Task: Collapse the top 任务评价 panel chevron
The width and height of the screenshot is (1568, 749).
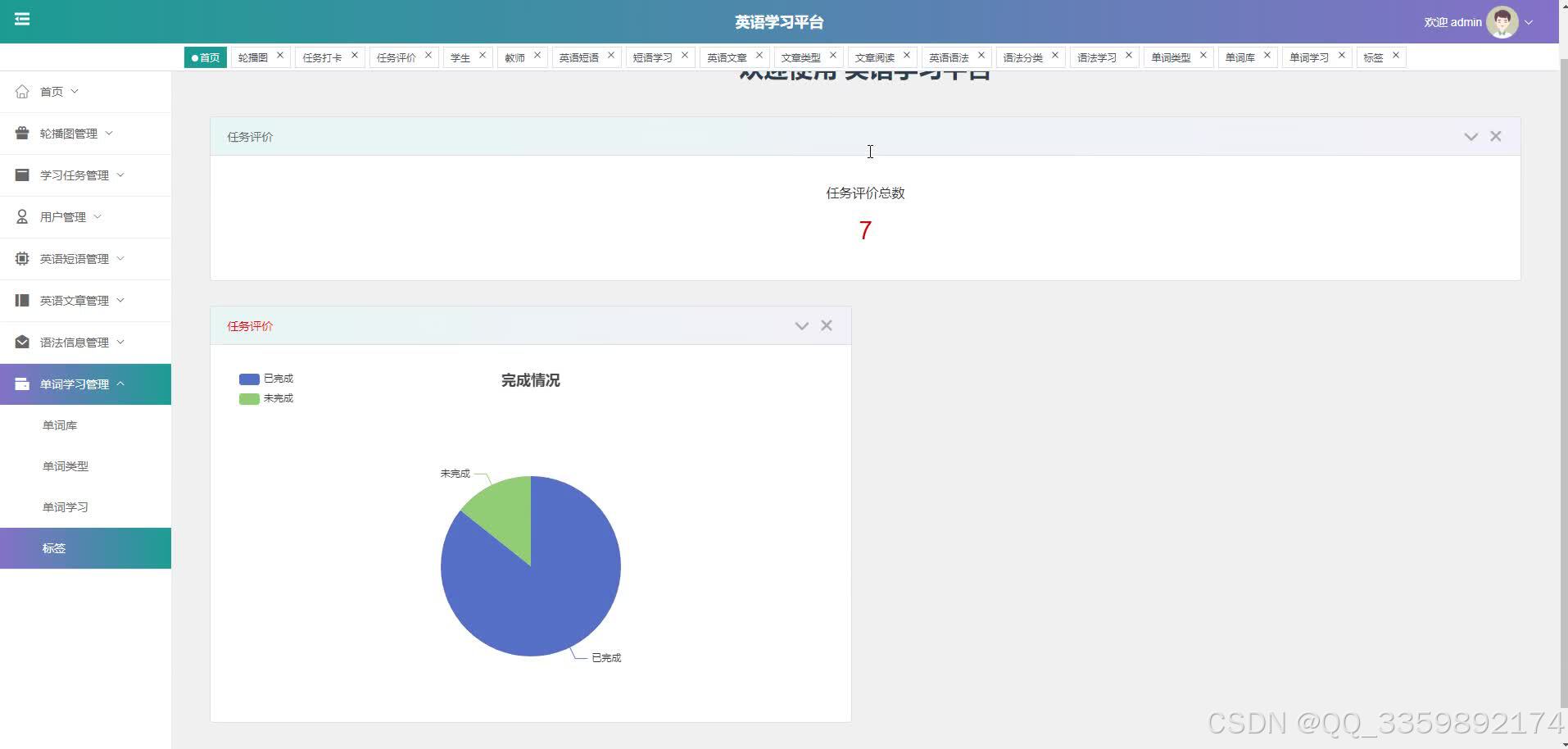Action: [x=1469, y=136]
